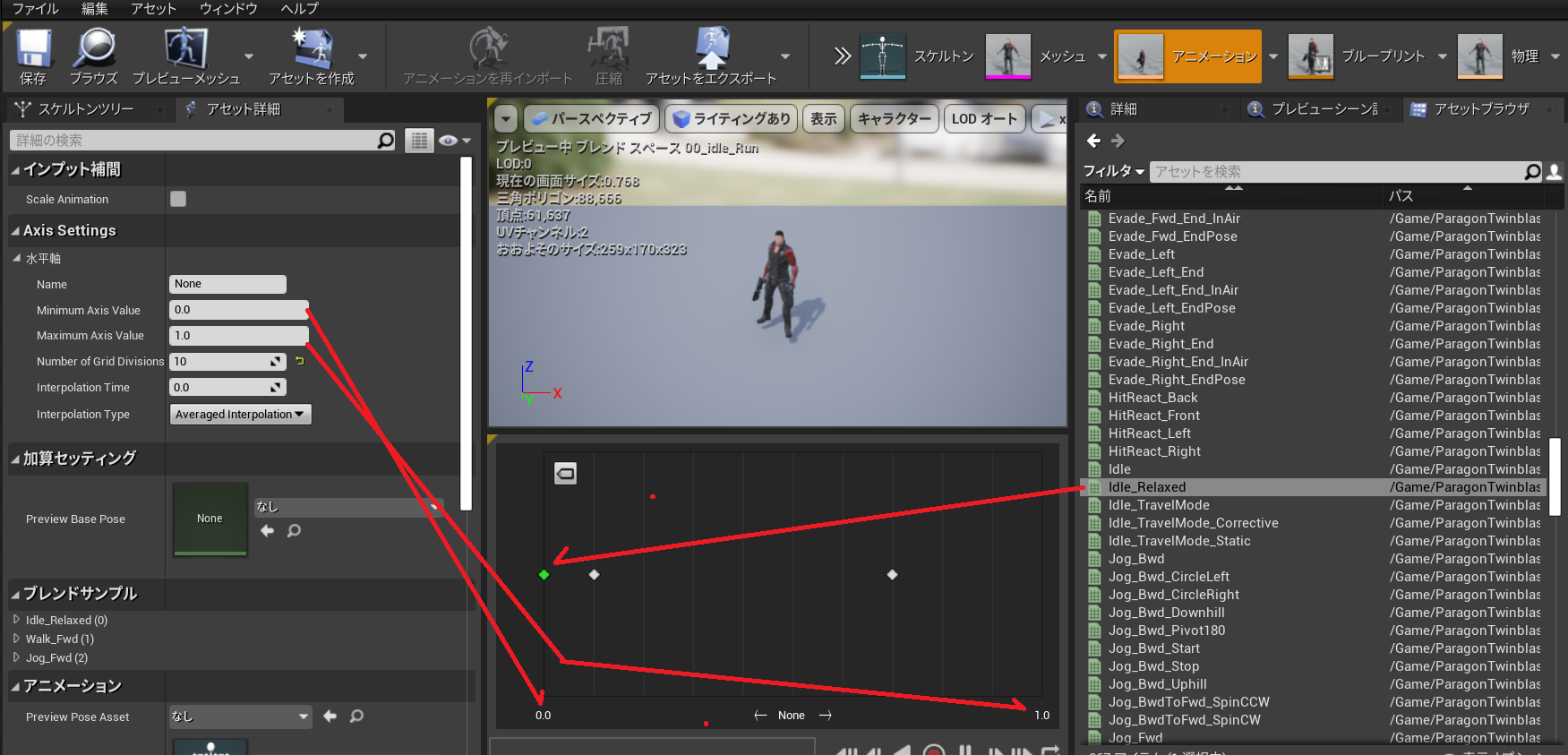The width and height of the screenshot is (1568, 755).
Task: Expand the Walk_Fwd (1) blend sample
Action: [16, 639]
